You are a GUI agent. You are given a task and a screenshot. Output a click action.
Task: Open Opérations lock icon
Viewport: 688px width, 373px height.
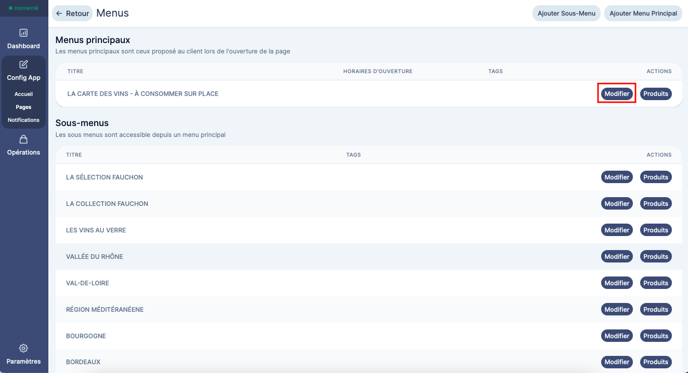click(x=23, y=140)
